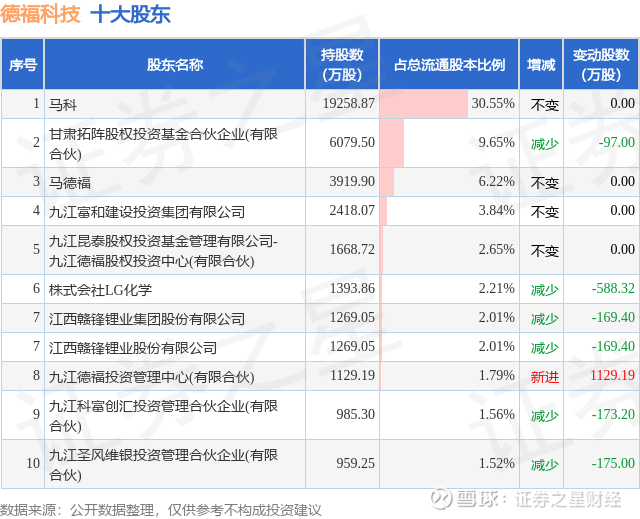Click the 30.55% ratio bar
Image resolution: width=640 pixels, height=519 pixels.
click(x=424, y=104)
